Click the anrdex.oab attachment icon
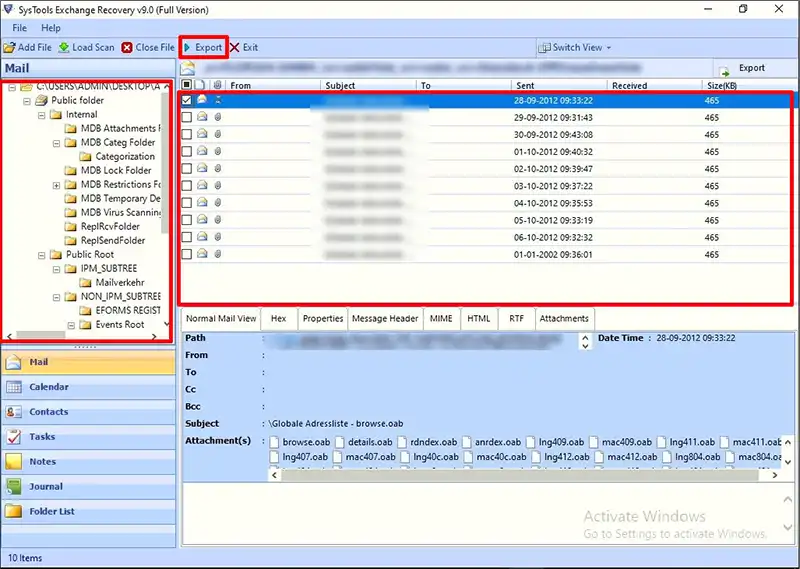The image size is (800, 569). click(467, 442)
